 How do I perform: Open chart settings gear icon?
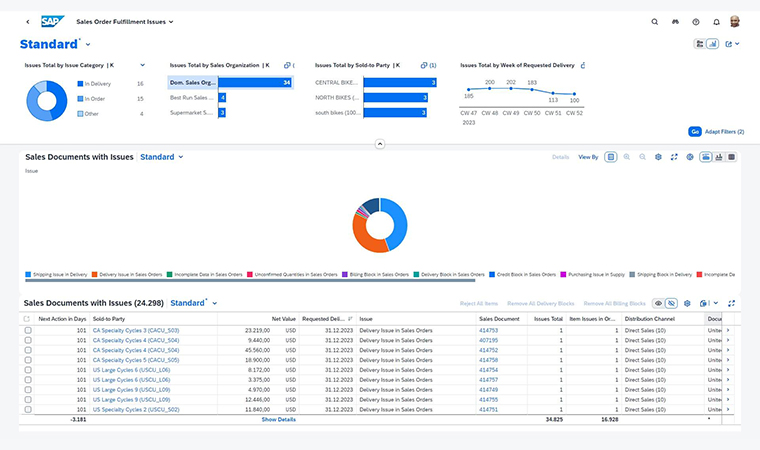click(658, 157)
